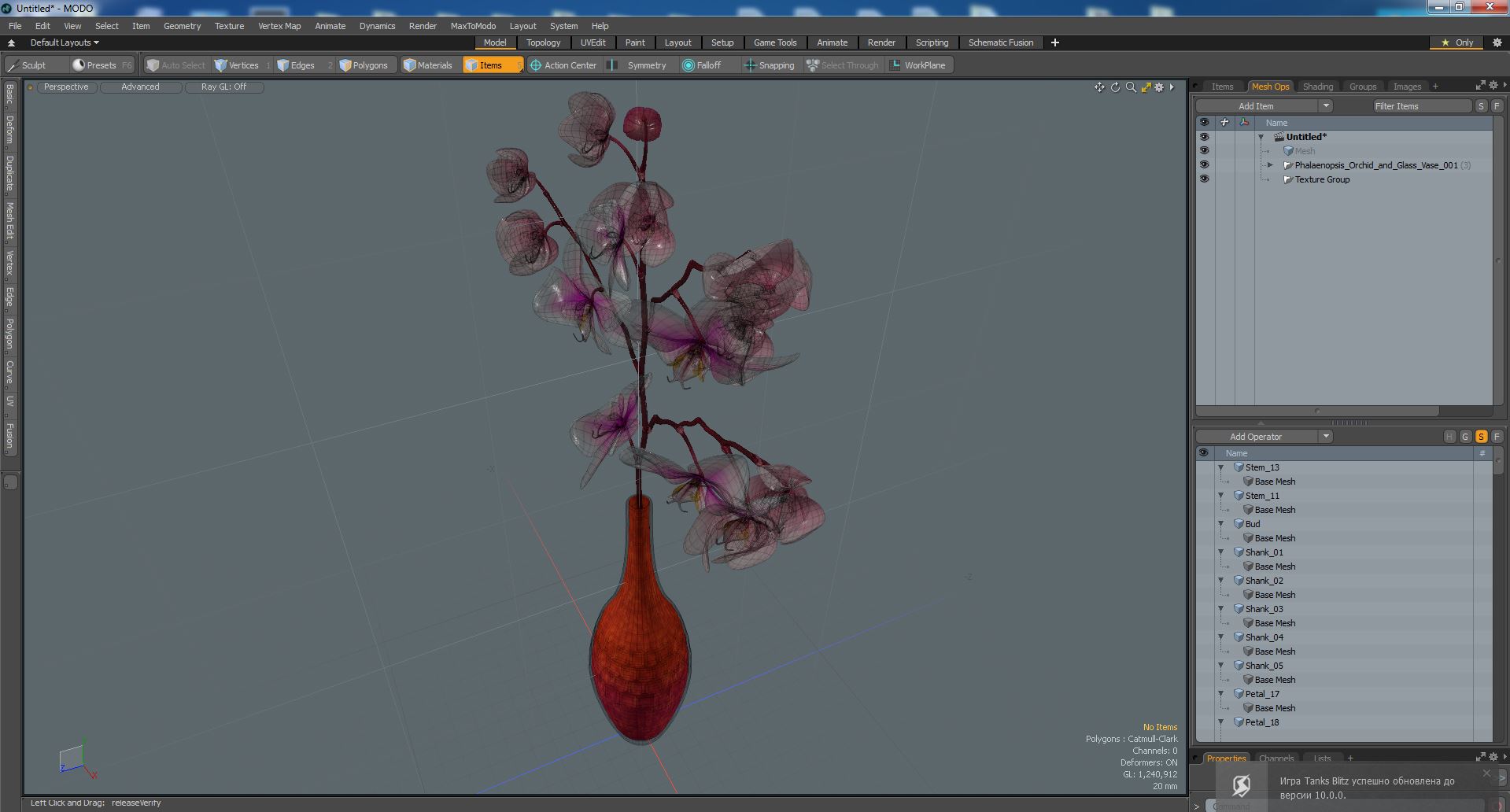Click the H filter button in operators

(1449, 437)
